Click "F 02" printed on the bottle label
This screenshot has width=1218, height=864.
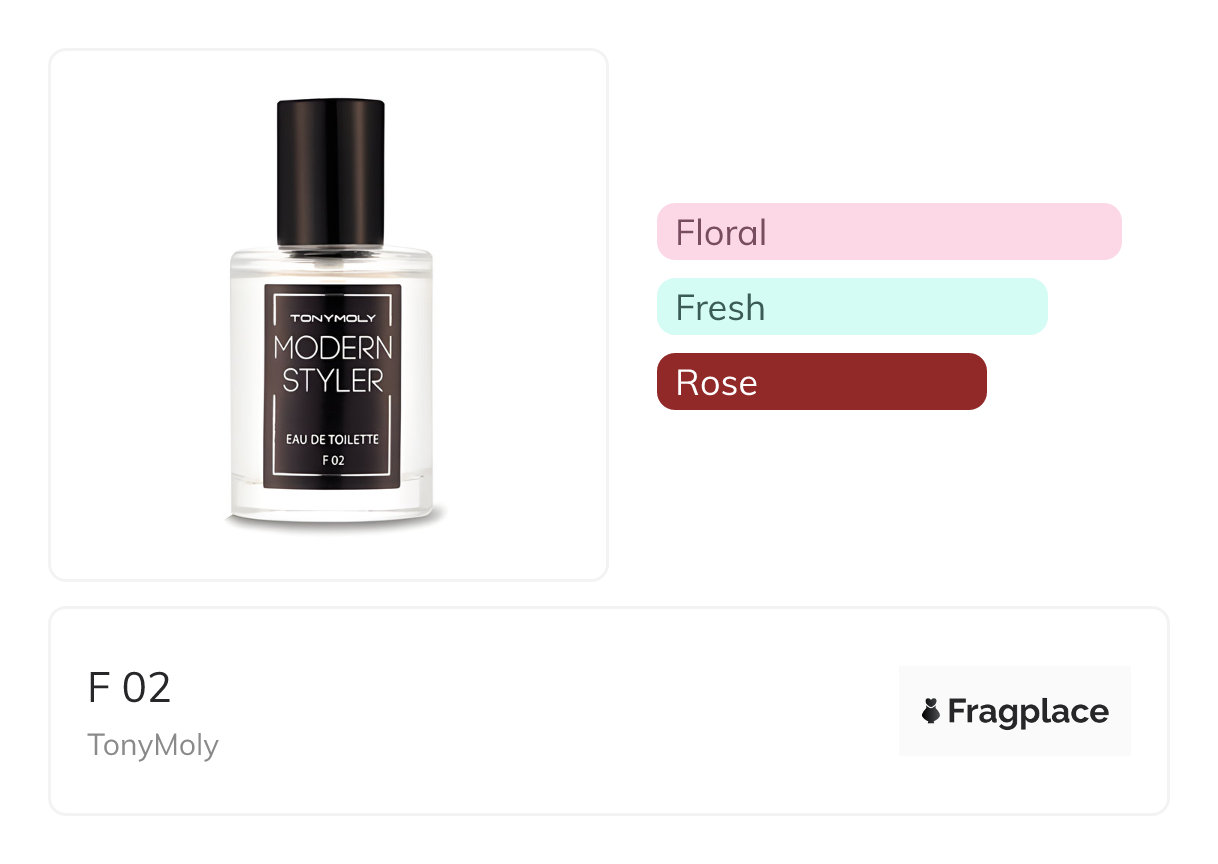coord(333,461)
